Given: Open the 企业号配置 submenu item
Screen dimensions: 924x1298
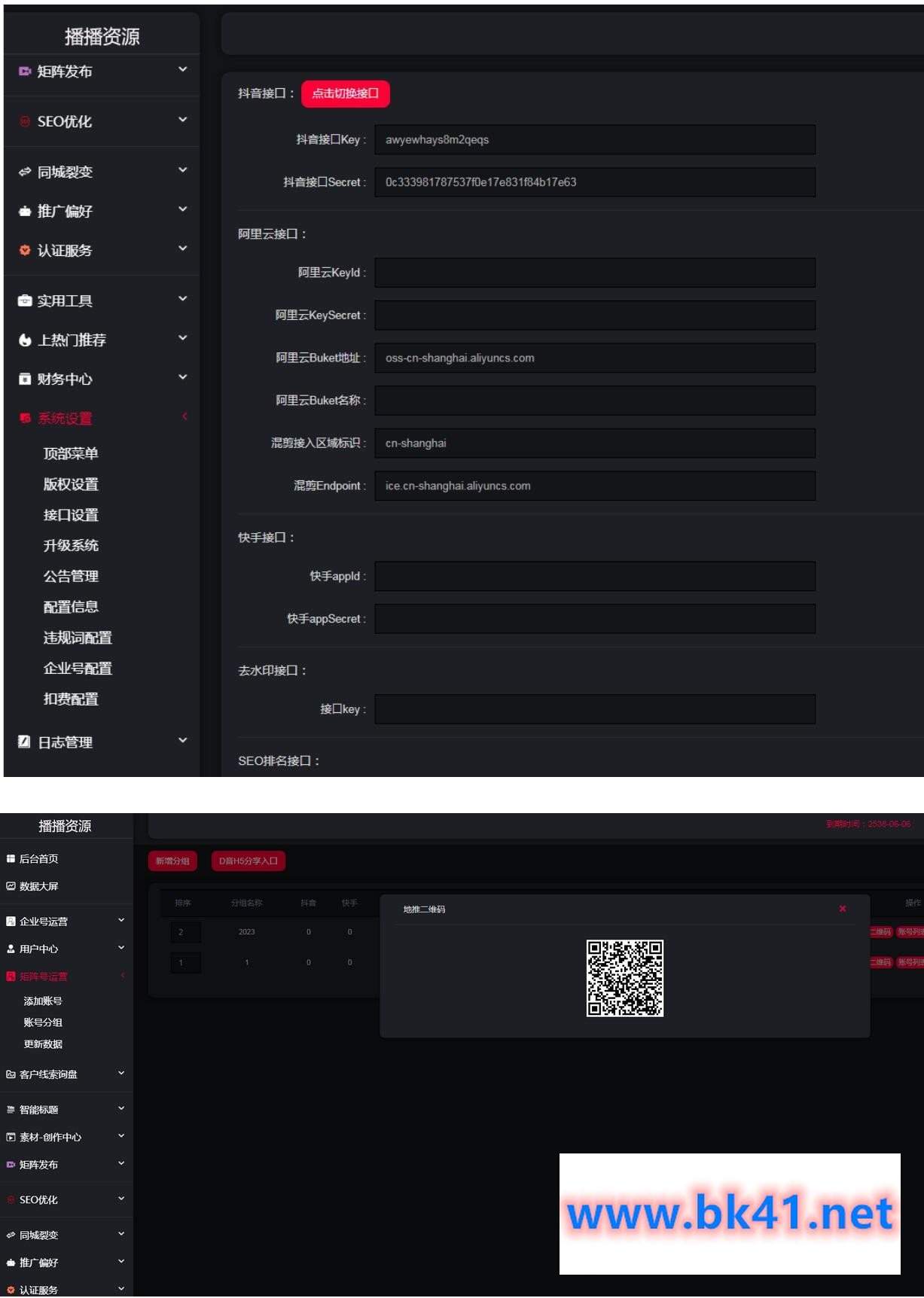Looking at the screenshot, I should (78, 668).
